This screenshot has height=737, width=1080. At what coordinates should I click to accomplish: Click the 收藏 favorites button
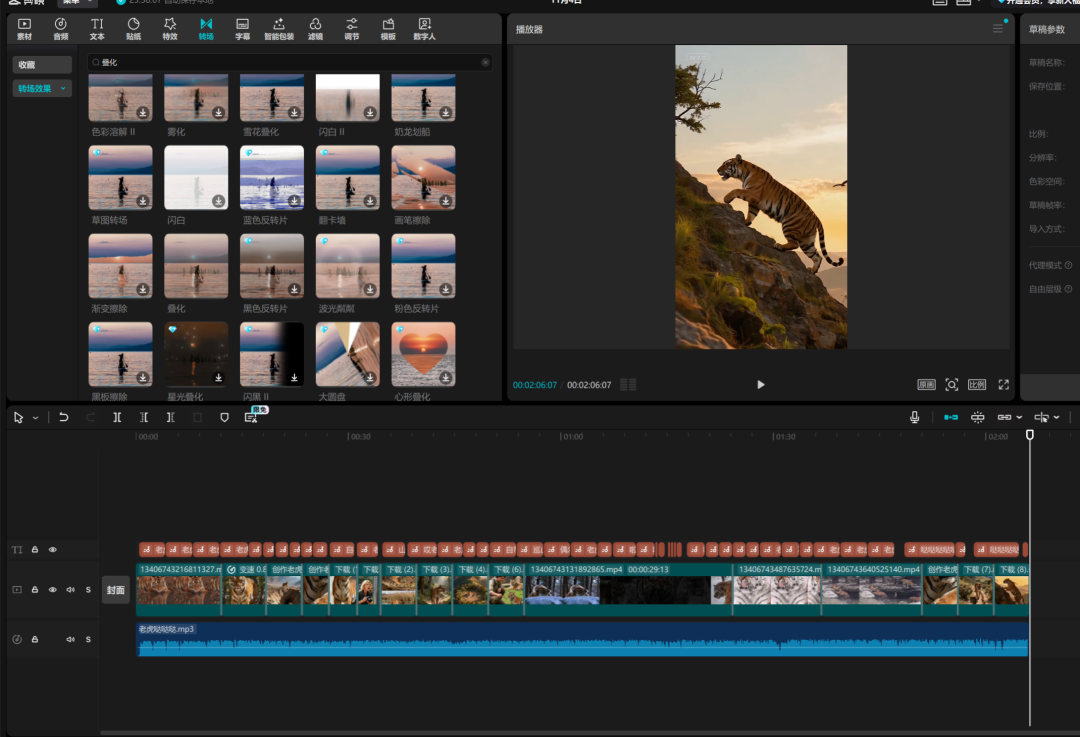coord(42,65)
